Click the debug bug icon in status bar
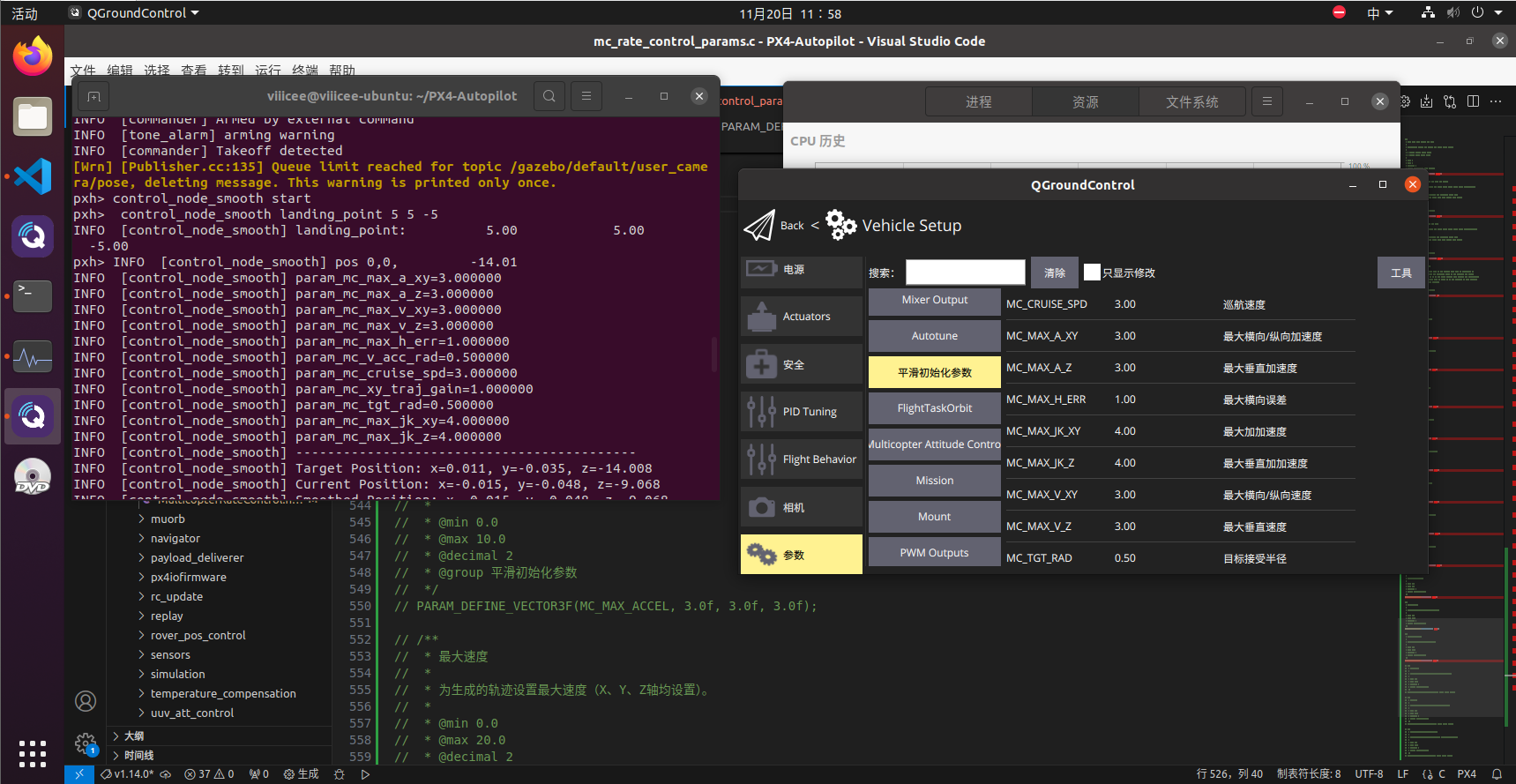Image resolution: width=1516 pixels, height=784 pixels. click(340, 774)
